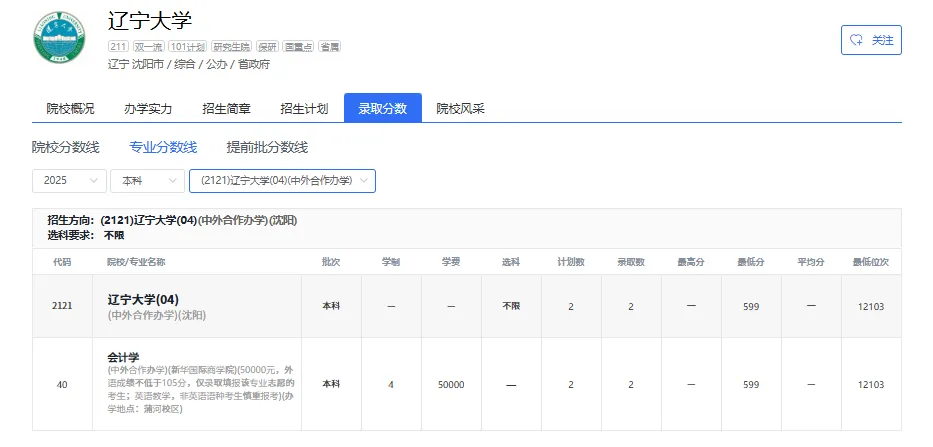Image resolution: width=933 pixels, height=447 pixels.
Task: Click the 招生方向 header line
Action: 173,221
